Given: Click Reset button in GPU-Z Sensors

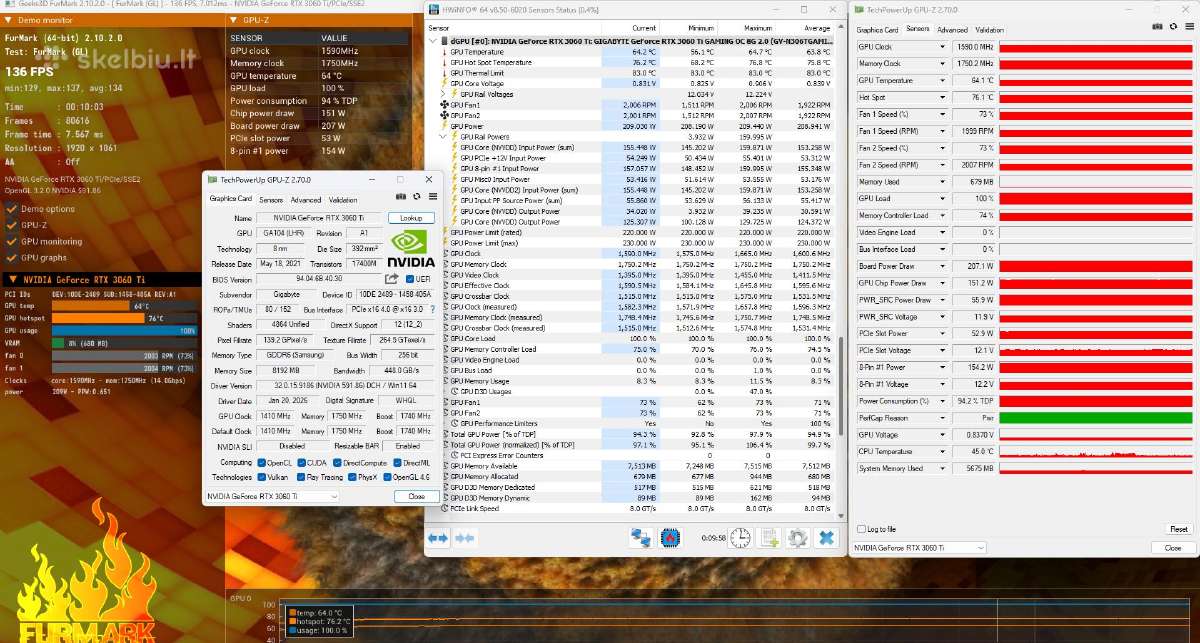Looking at the screenshot, I should (x=1179, y=529).
